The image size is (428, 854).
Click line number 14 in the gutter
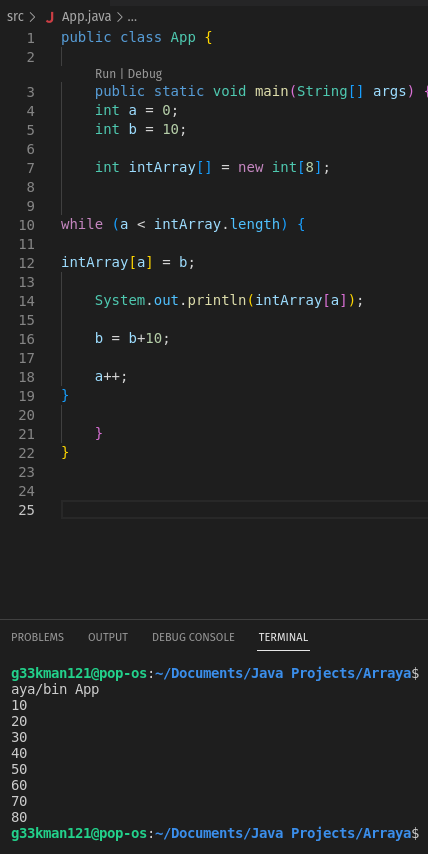pyautogui.click(x=26, y=301)
